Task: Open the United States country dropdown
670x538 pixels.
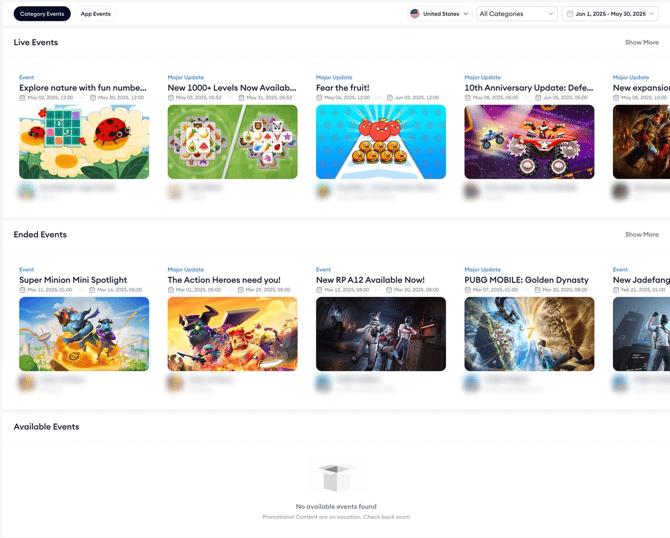Action: click(x=440, y=14)
